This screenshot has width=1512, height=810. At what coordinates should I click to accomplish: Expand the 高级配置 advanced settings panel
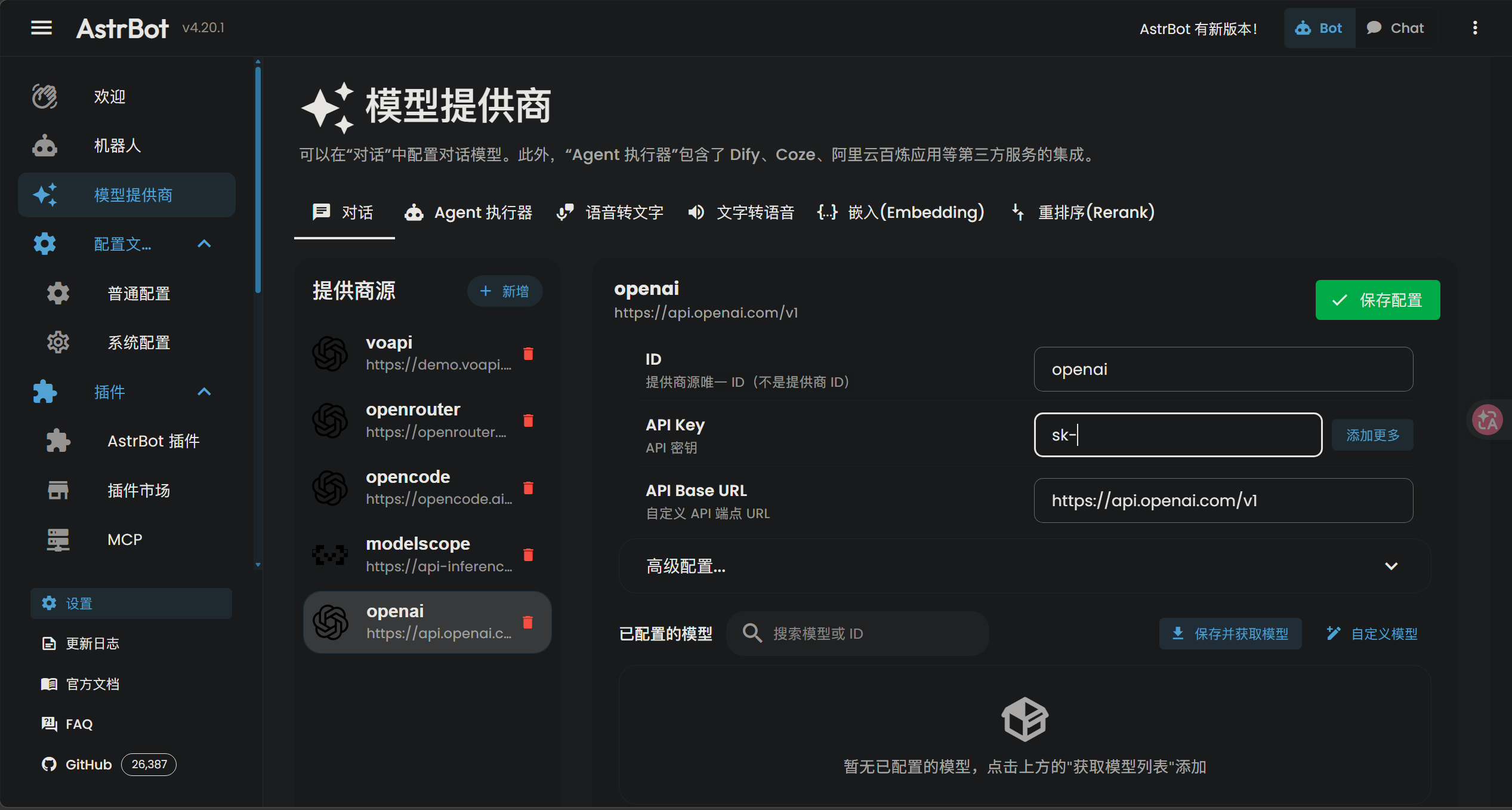tap(1391, 566)
